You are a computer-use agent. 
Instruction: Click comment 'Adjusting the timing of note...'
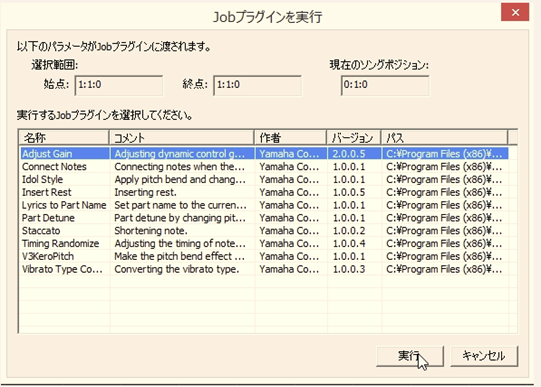pyautogui.click(x=180, y=244)
